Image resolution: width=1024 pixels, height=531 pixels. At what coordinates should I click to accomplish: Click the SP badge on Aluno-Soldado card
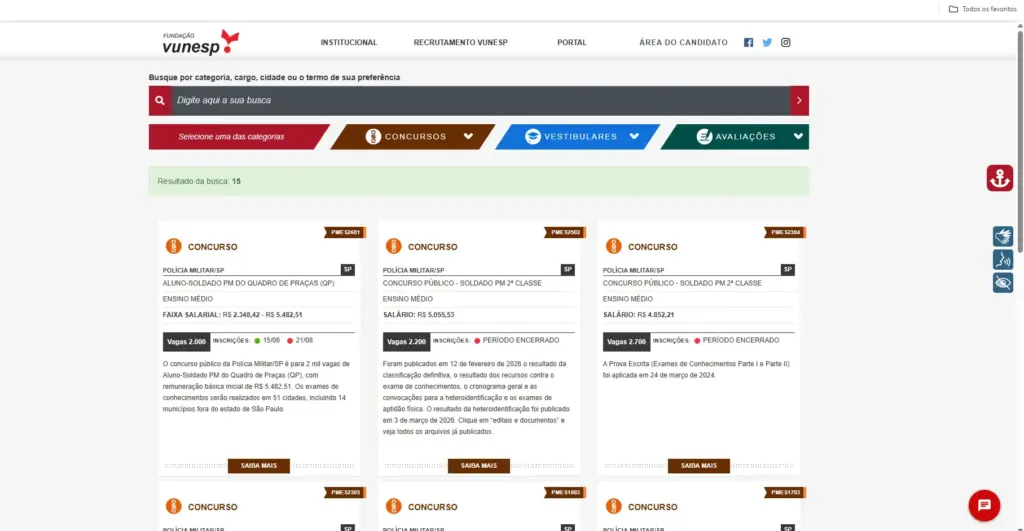tap(347, 269)
